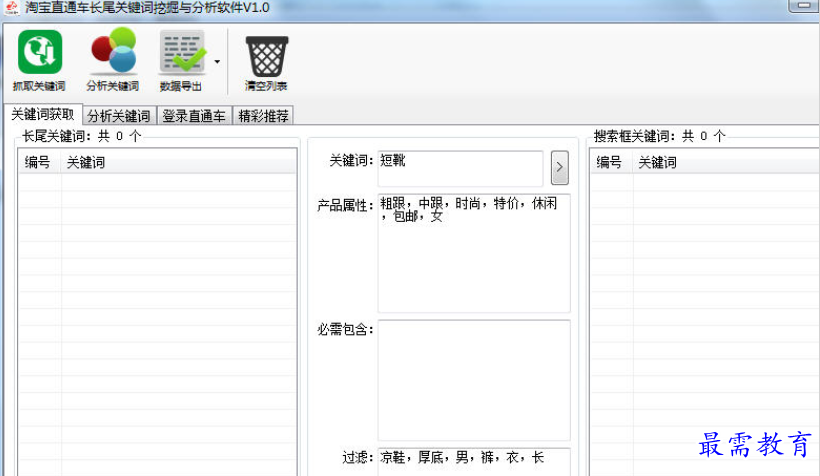The width and height of the screenshot is (820, 476).
Task: Click the arrow button beside 关键词 field
Action: click(x=560, y=167)
